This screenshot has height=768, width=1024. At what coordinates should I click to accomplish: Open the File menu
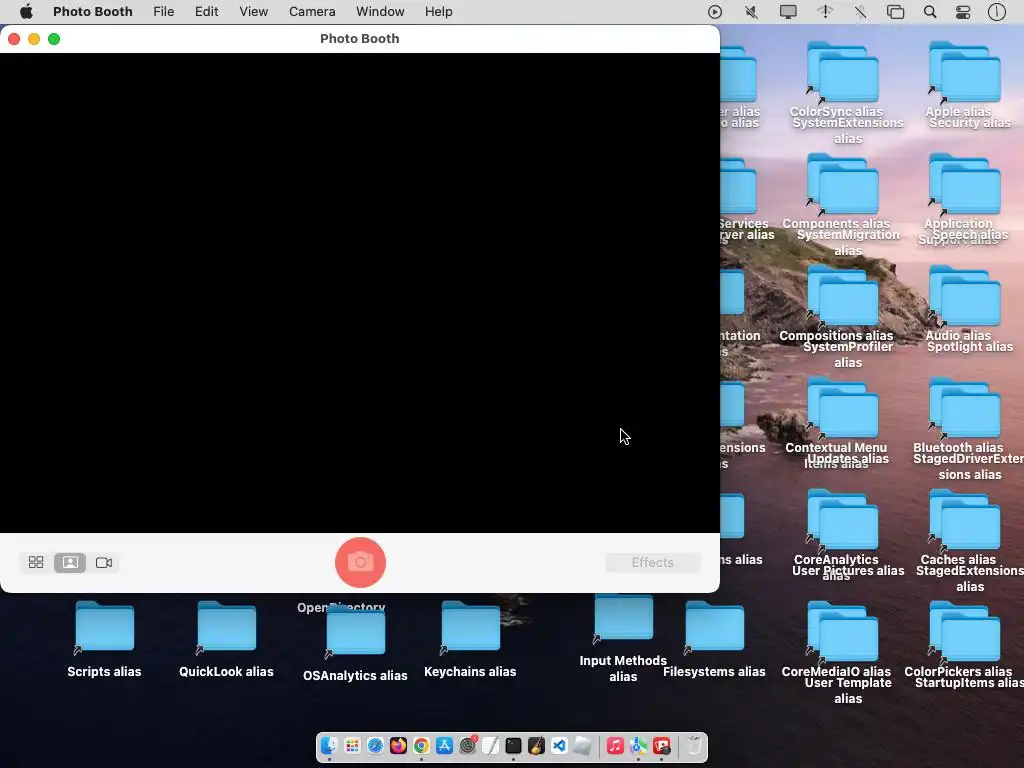pos(163,12)
